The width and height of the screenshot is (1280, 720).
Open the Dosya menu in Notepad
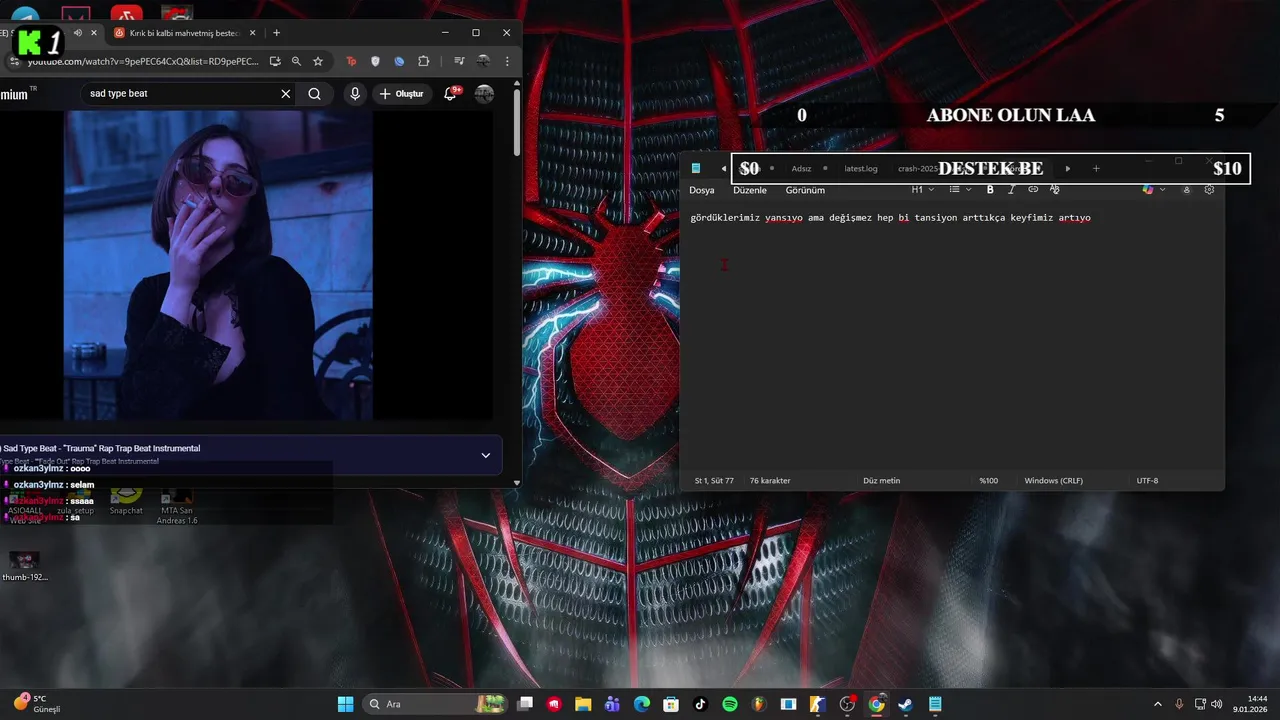click(x=702, y=190)
